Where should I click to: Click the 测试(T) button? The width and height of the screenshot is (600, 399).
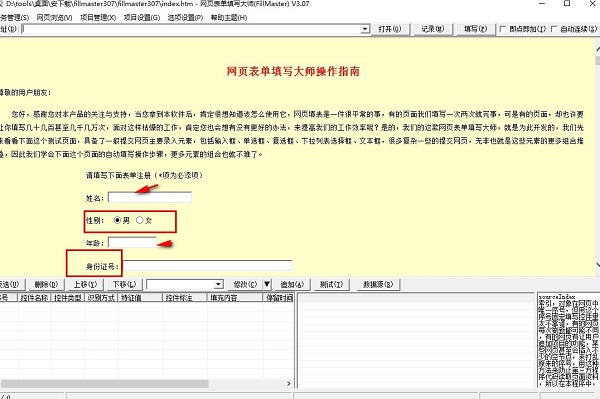tap(331, 285)
